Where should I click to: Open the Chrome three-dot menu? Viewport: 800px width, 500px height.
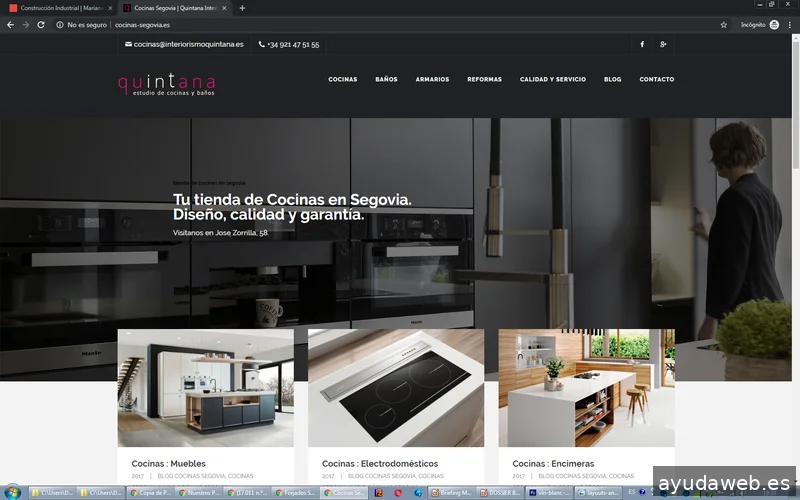click(790, 24)
